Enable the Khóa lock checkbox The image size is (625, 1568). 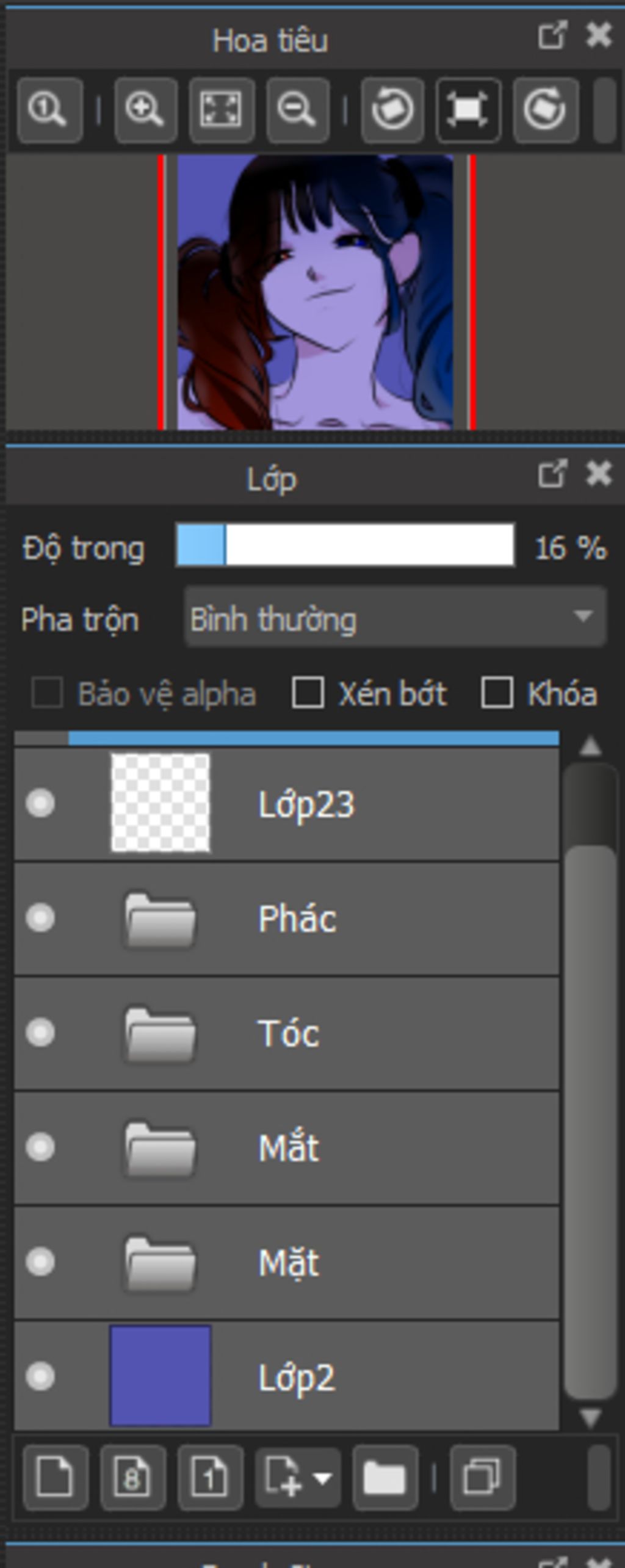[496, 693]
